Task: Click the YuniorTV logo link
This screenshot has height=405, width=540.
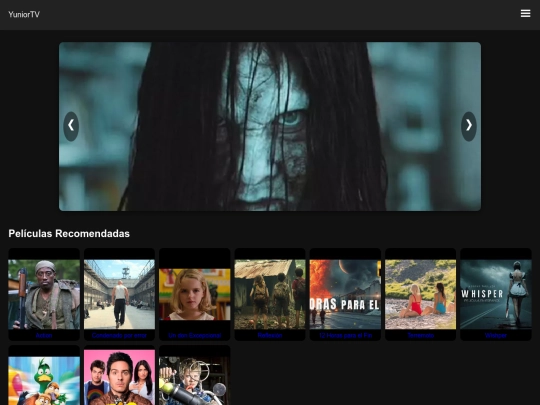Action: (x=24, y=14)
